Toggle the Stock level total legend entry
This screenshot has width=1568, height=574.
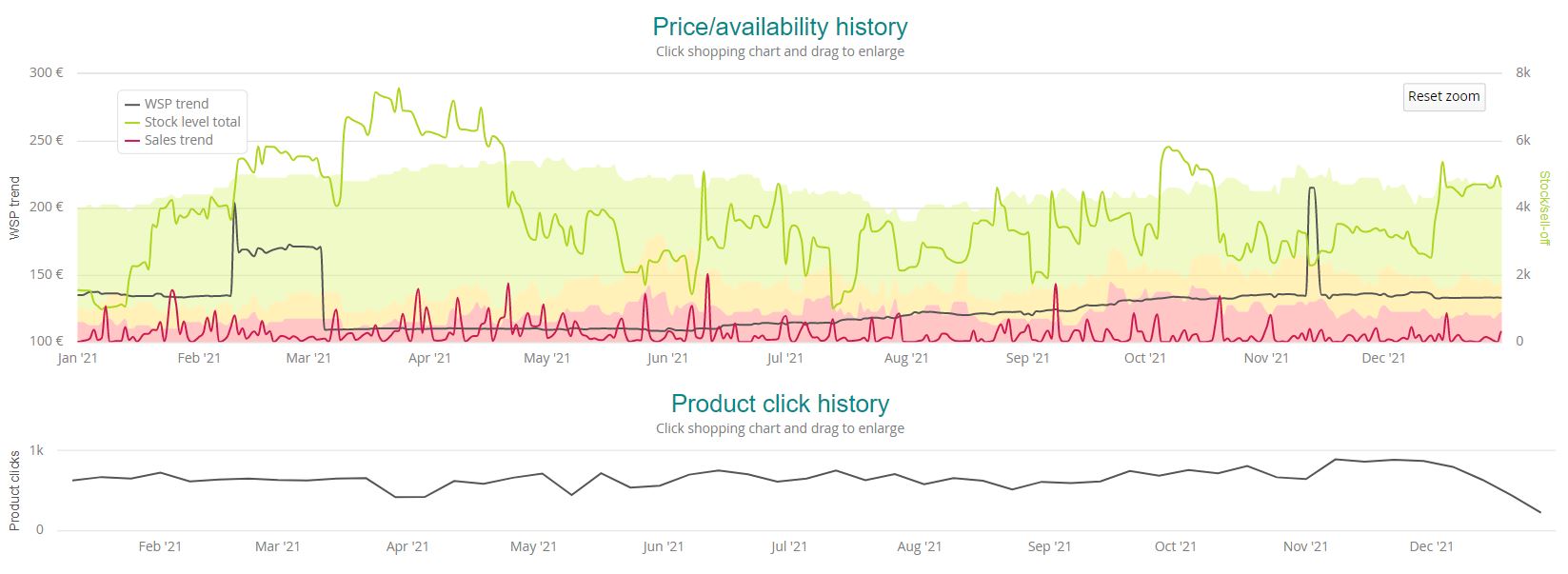pyautogui.click(x=191, y=122)
